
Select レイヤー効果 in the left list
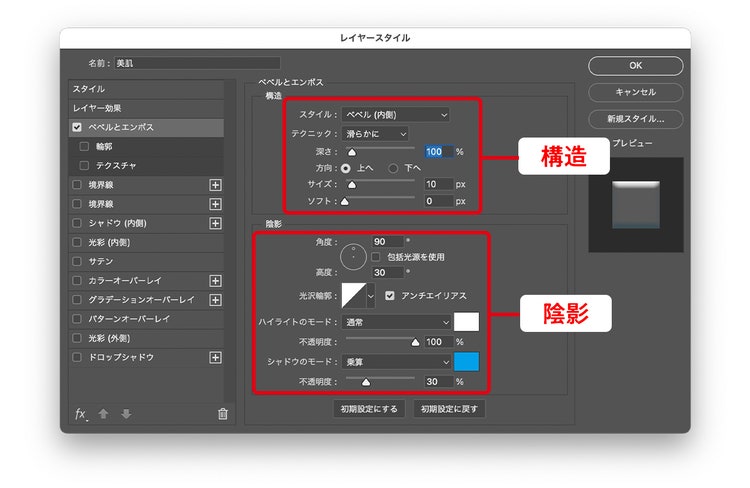pos(146,108)
